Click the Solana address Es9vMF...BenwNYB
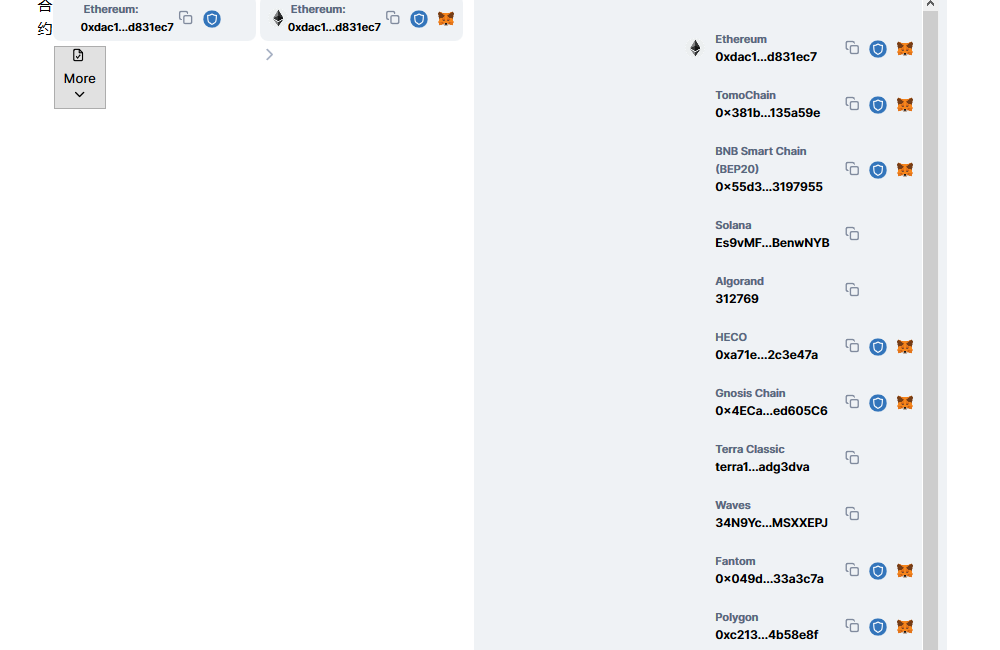This screenshot has width=1000, height=650. (x=772, y=243)
